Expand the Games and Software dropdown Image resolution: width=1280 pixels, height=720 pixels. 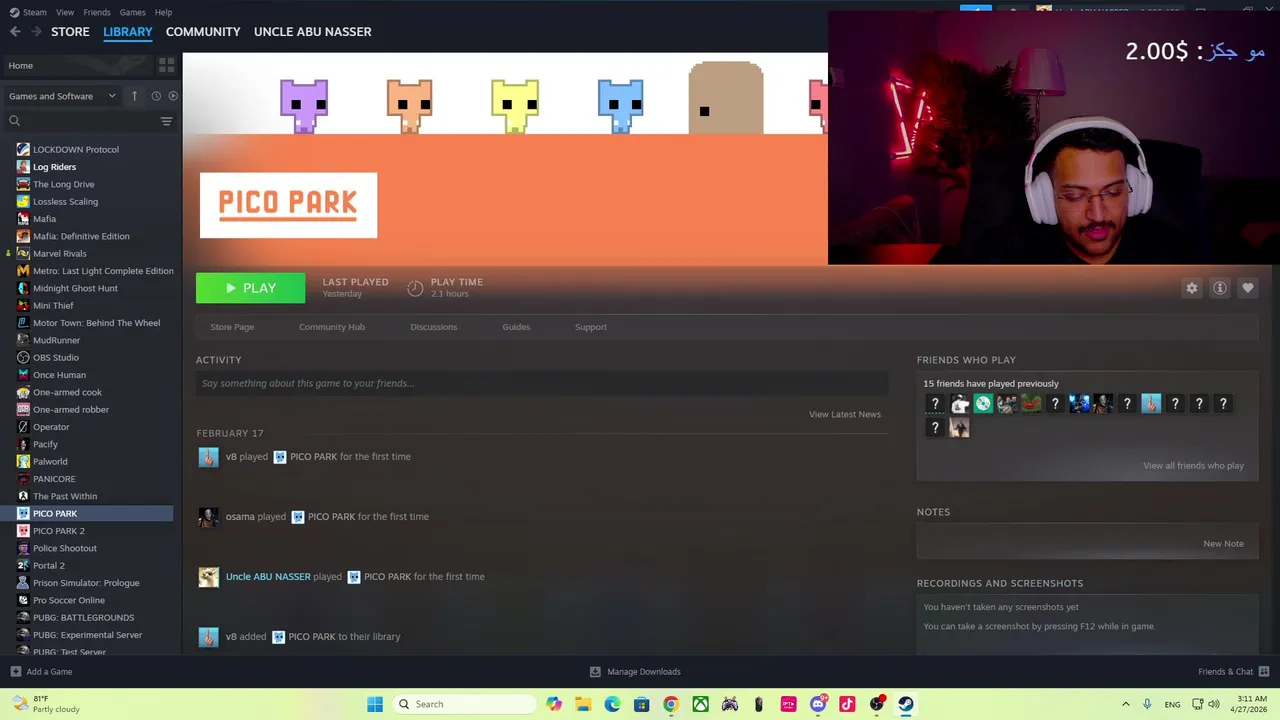pos(63,96)
